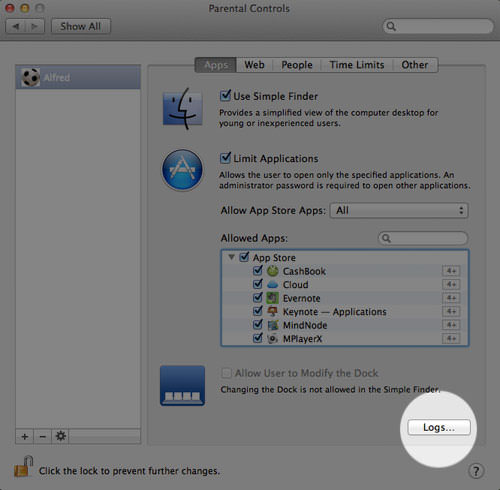Image resolution: width=500 pixels, height=490 pixels.
Task: Uncheck MindNode in allowed apps
Action: coord(258,324)
